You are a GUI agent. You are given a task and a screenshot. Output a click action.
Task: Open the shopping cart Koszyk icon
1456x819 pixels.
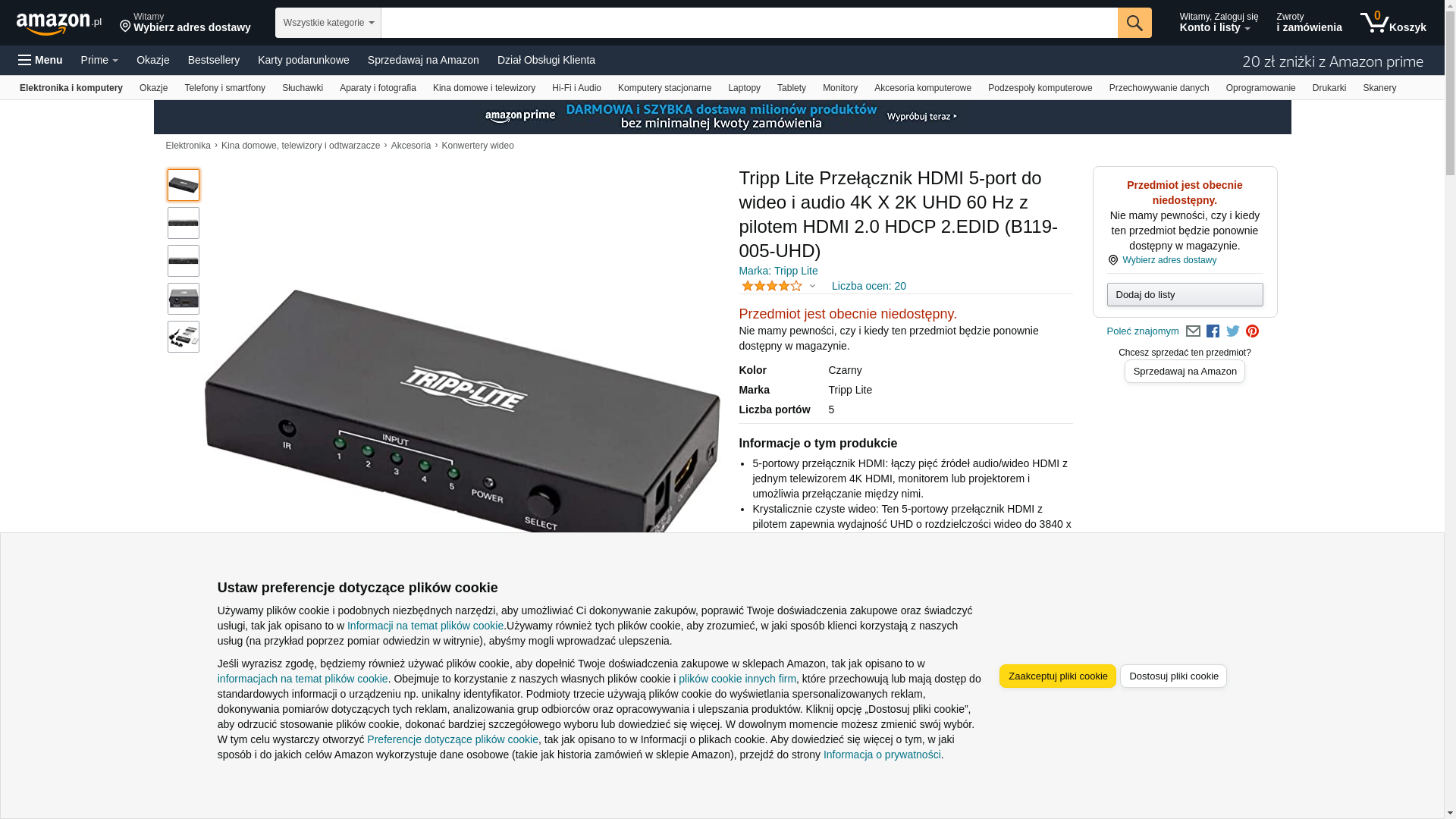coord(1393,23)
